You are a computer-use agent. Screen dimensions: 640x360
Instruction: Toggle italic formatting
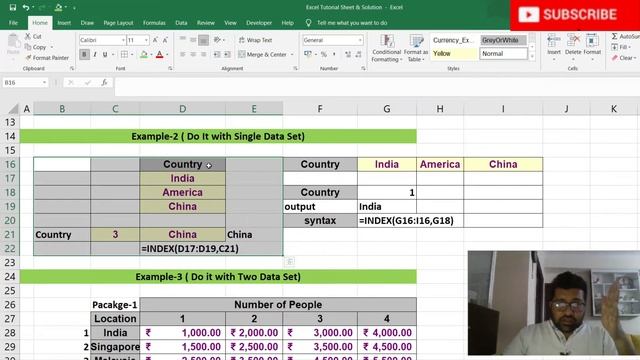pos(95,54)
